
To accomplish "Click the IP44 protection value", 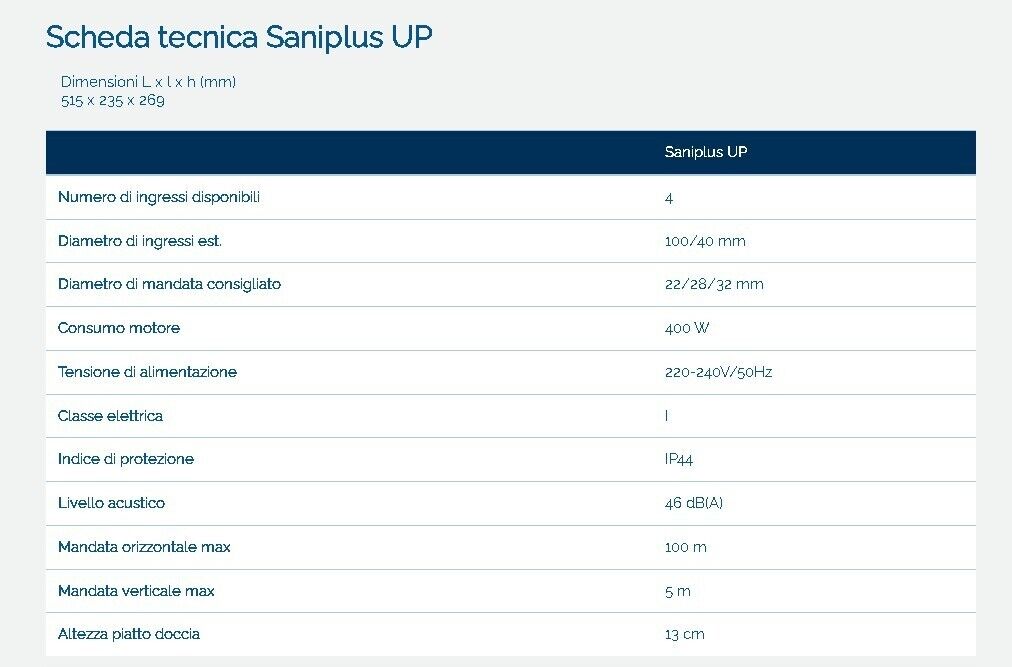I will click(678, 459).
